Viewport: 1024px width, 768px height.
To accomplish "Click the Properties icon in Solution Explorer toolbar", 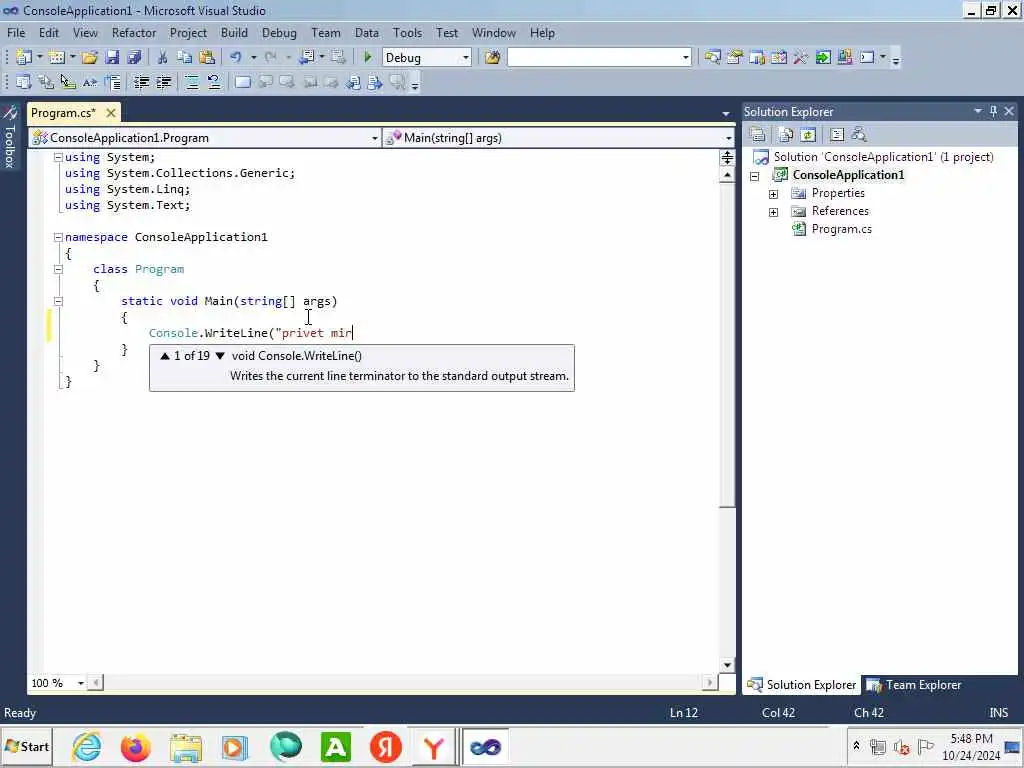I will [x=758, y=135].
